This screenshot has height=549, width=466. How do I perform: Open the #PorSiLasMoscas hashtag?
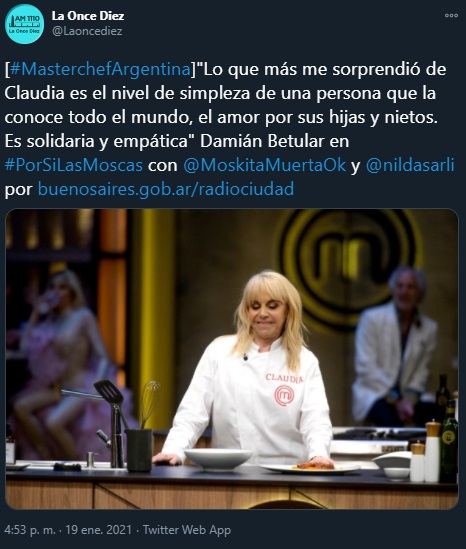[74, 165]
